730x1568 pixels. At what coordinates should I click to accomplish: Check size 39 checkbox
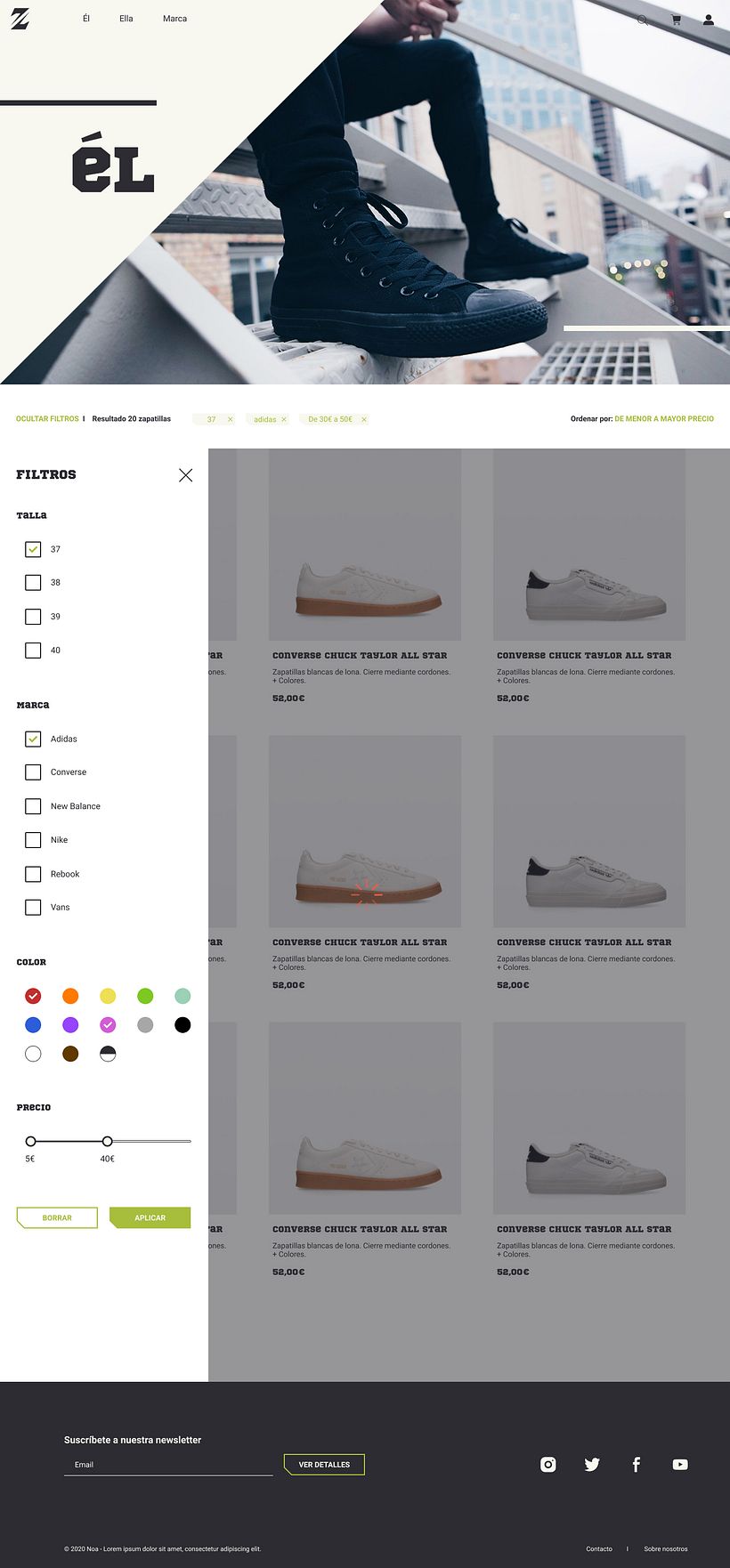click(33, 616)
